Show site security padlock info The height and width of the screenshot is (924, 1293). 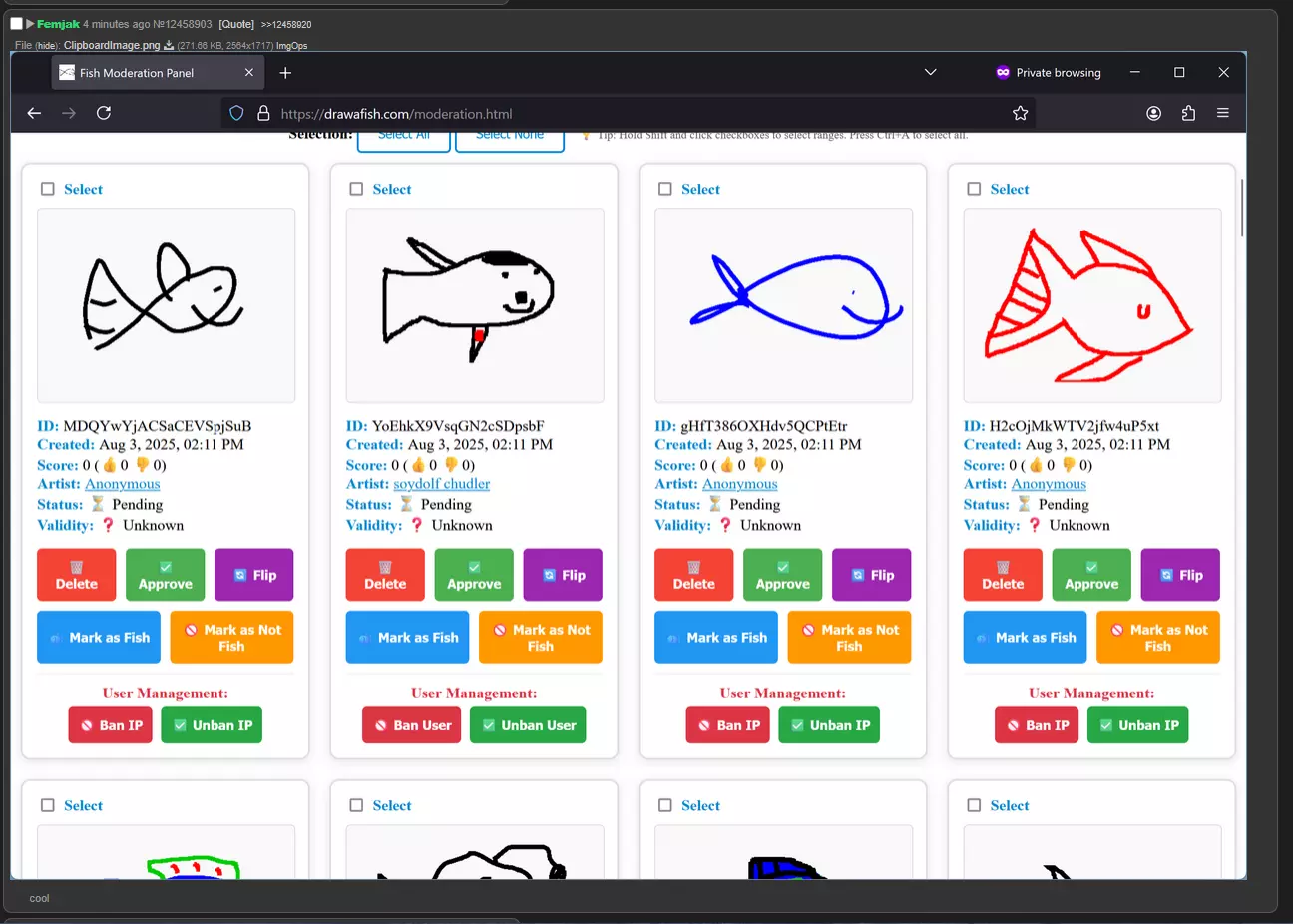(x=263, y=114)
